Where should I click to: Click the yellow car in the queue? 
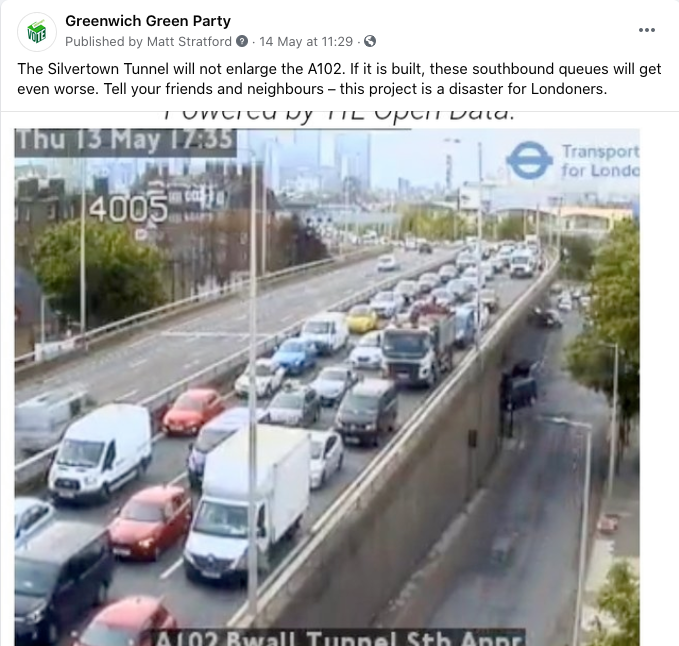click(362, 319)
